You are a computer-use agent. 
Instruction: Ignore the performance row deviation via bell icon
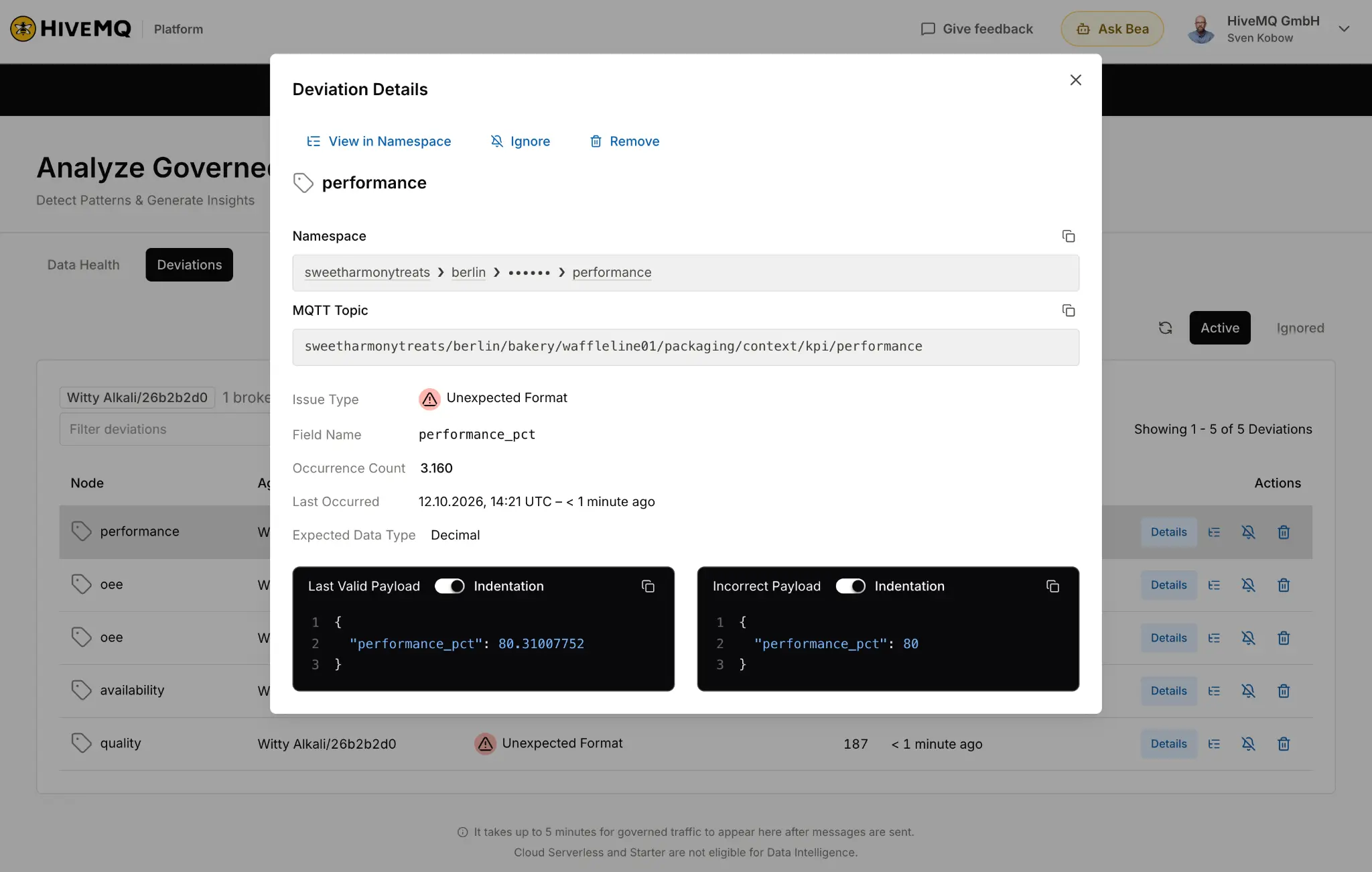click(1248, 532)
